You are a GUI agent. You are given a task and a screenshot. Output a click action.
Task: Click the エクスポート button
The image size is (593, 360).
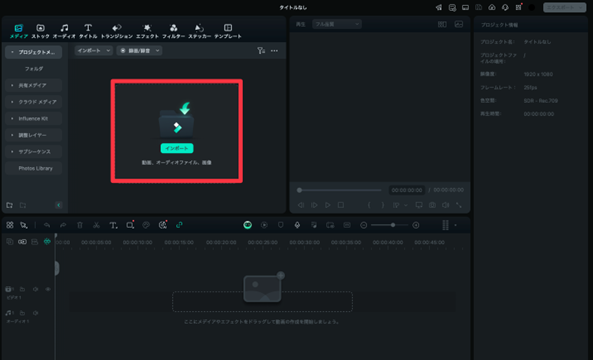point(565,8)
